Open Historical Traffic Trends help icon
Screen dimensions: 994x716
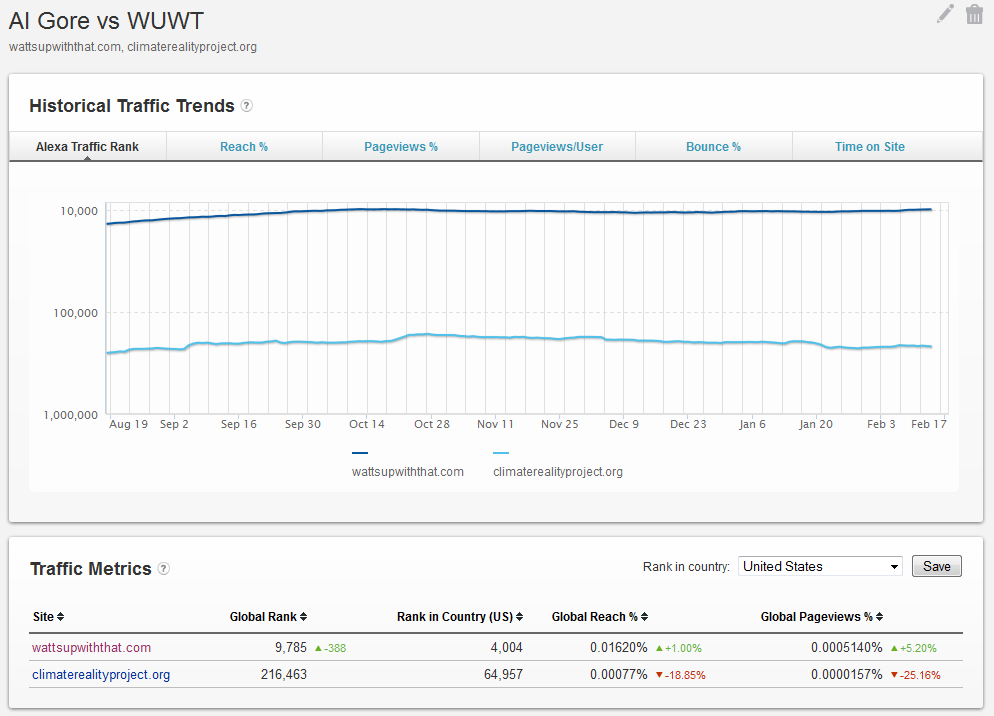pos(247,106)
